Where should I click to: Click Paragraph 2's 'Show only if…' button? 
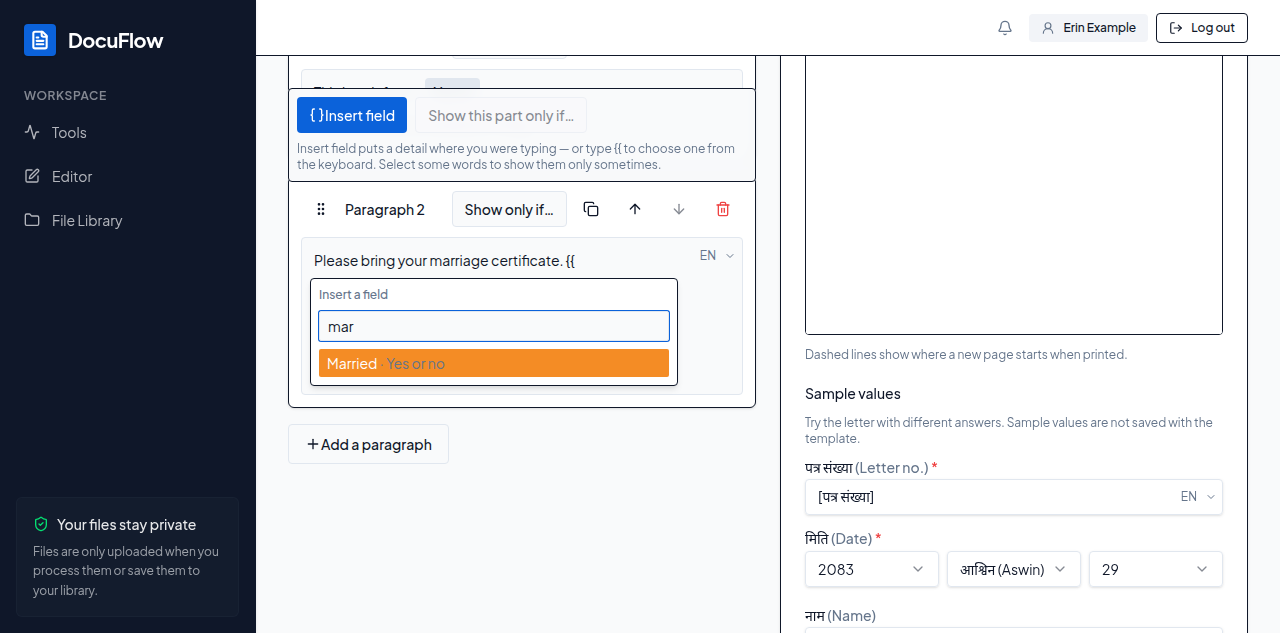[x=509, y=209]
